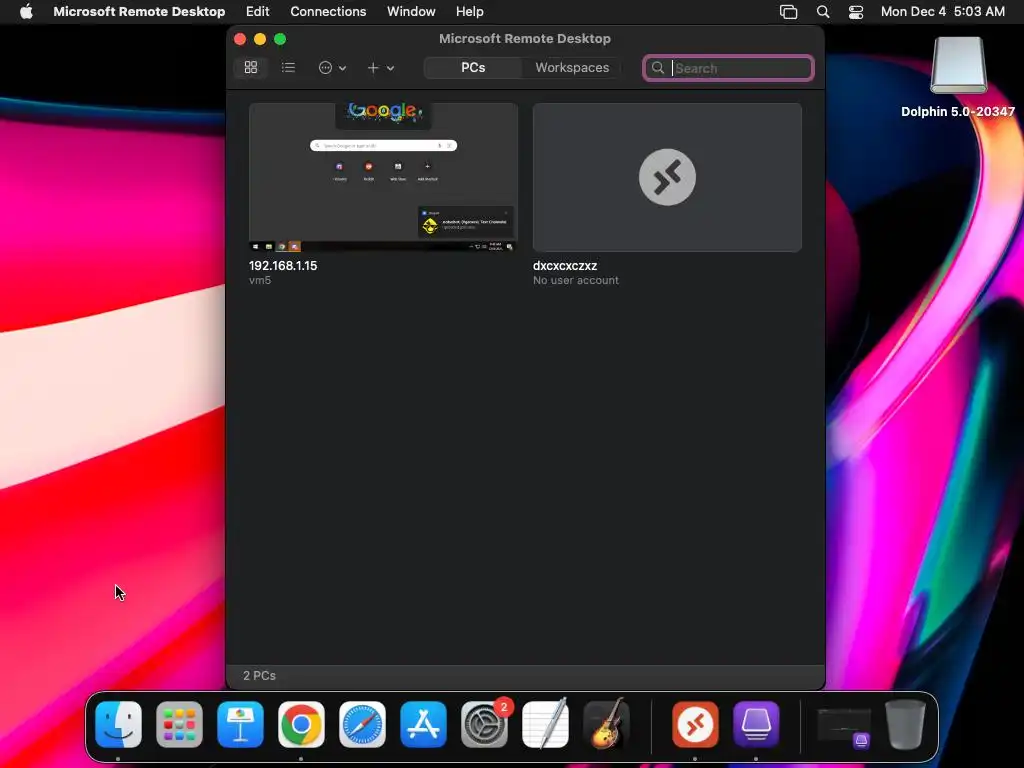Open System Preferences from the Dock
Screen dimensions: 1024x768
(485, 724)
